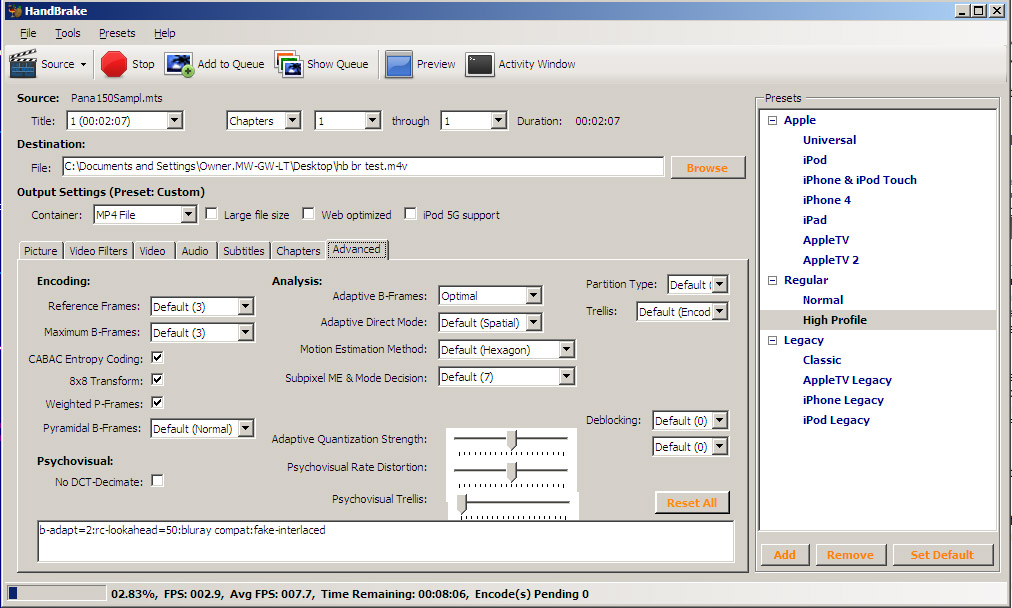
Task: Select the Universal preset
Action: pyautogui.click(x=829, y=140)
